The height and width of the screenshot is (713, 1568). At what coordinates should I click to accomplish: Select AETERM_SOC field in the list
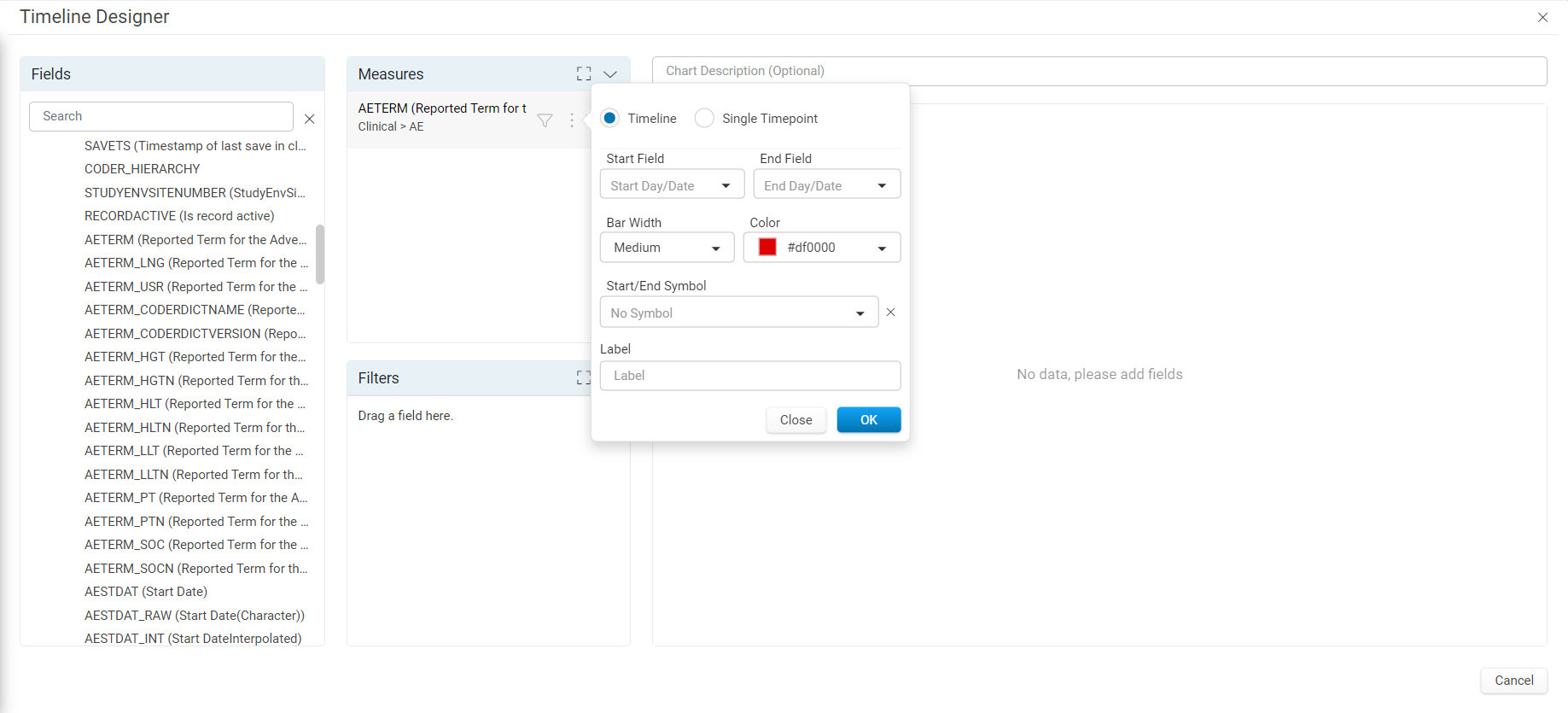coord(196,544)
